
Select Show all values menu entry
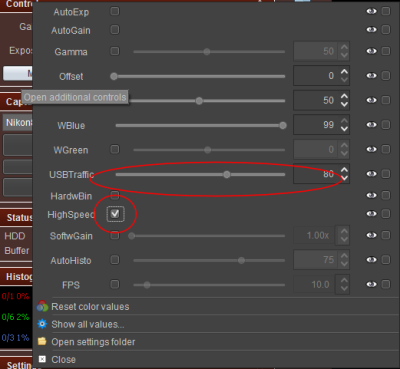coord(88,324)
